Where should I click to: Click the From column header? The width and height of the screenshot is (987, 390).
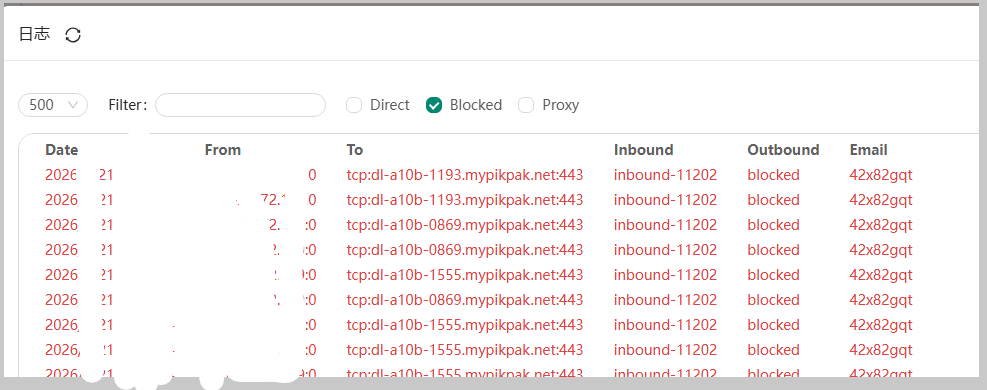[x=223, y=150]
